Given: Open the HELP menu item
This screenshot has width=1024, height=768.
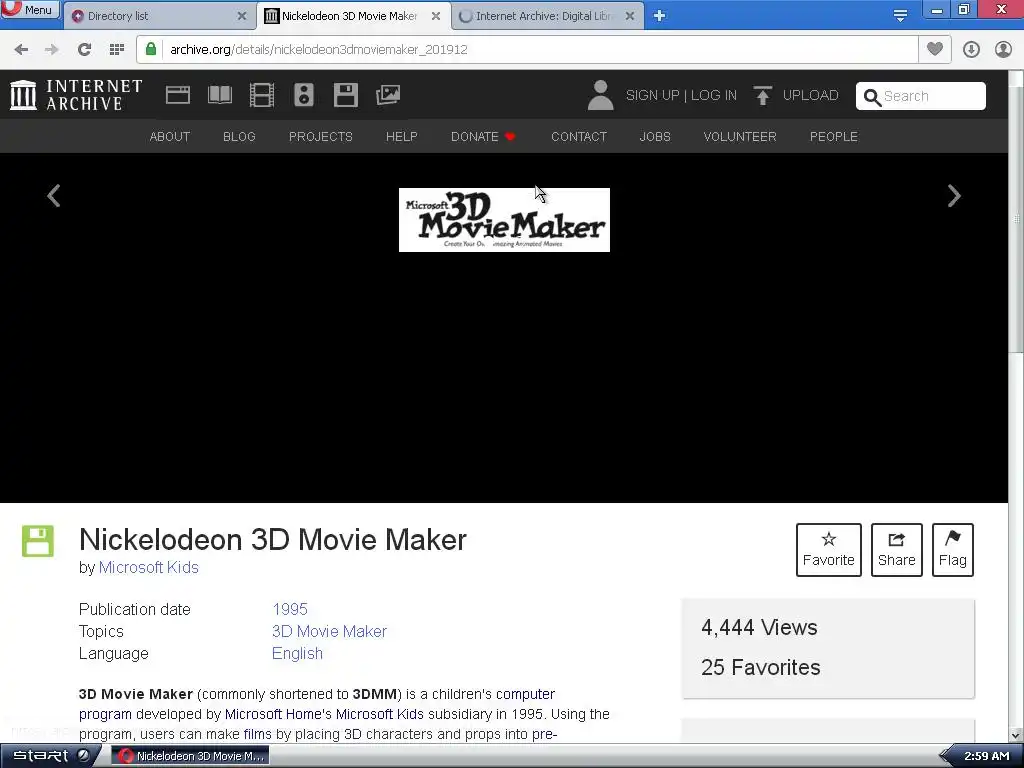Looking at the screenshot, I should point(402,136).
